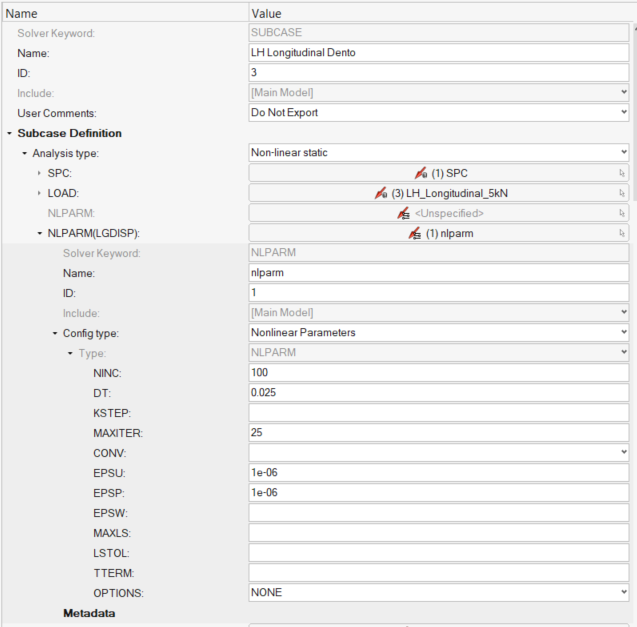This screenshot has width=637, height=627.
Task: Click the Metadata section label
Action: pyautogui.click(x=89, y=613)
